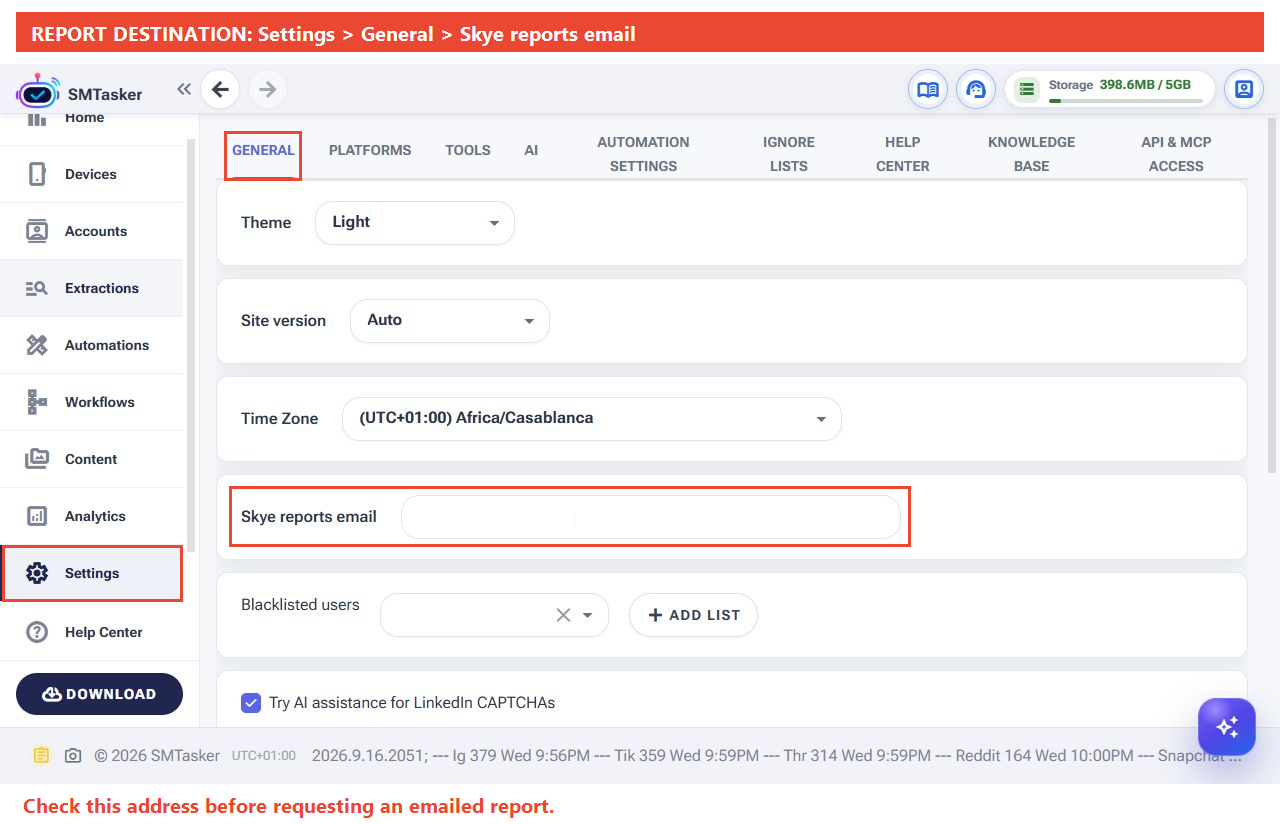Toggle AI assistance for LinkedIn CAPTCHAs checkbox
The height and width of the screenshot is (824, 1280).
click(x=251, y=703)
